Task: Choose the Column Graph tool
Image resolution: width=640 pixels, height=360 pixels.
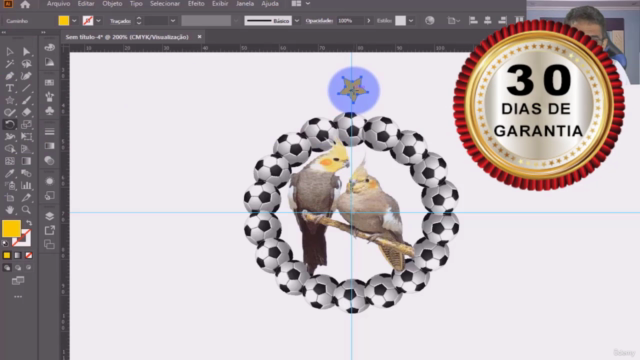Action: pyautogui.click(x=26, y=186)
